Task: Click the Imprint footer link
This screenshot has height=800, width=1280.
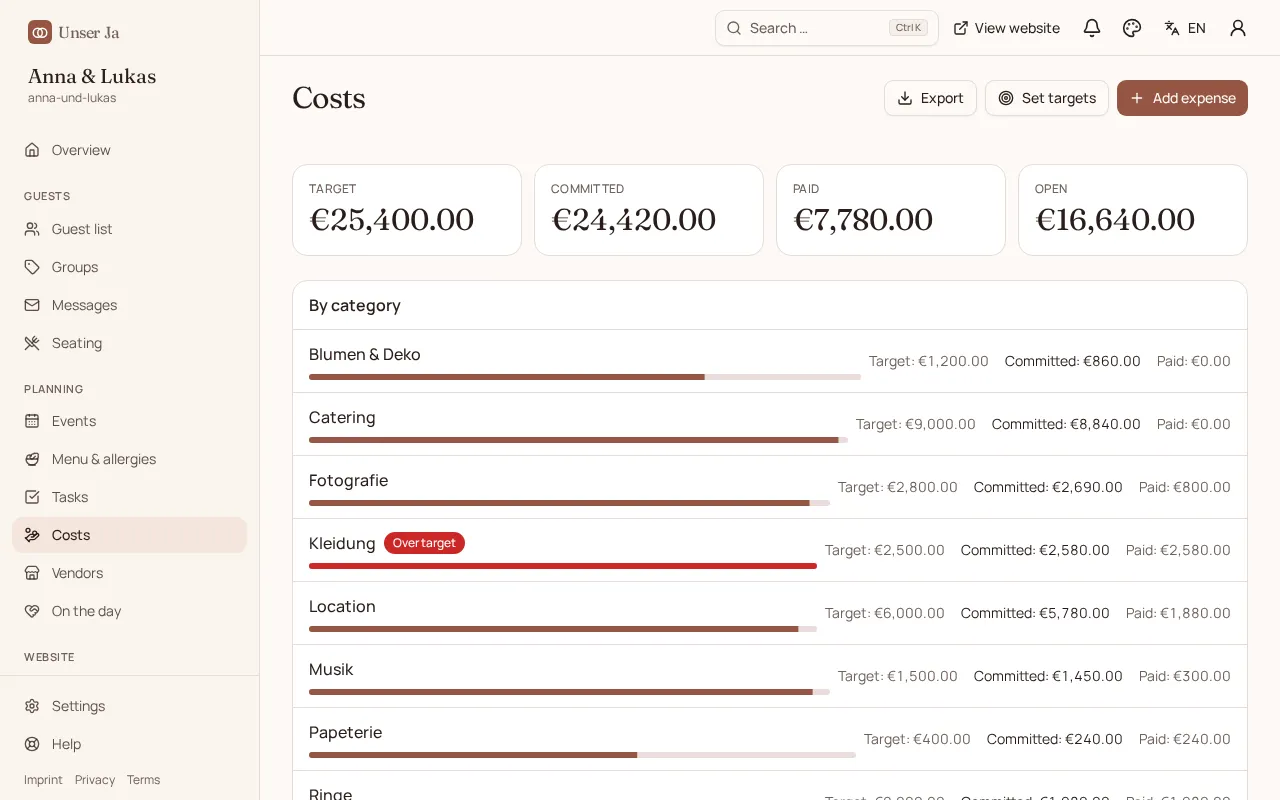Action: [43, 780]
